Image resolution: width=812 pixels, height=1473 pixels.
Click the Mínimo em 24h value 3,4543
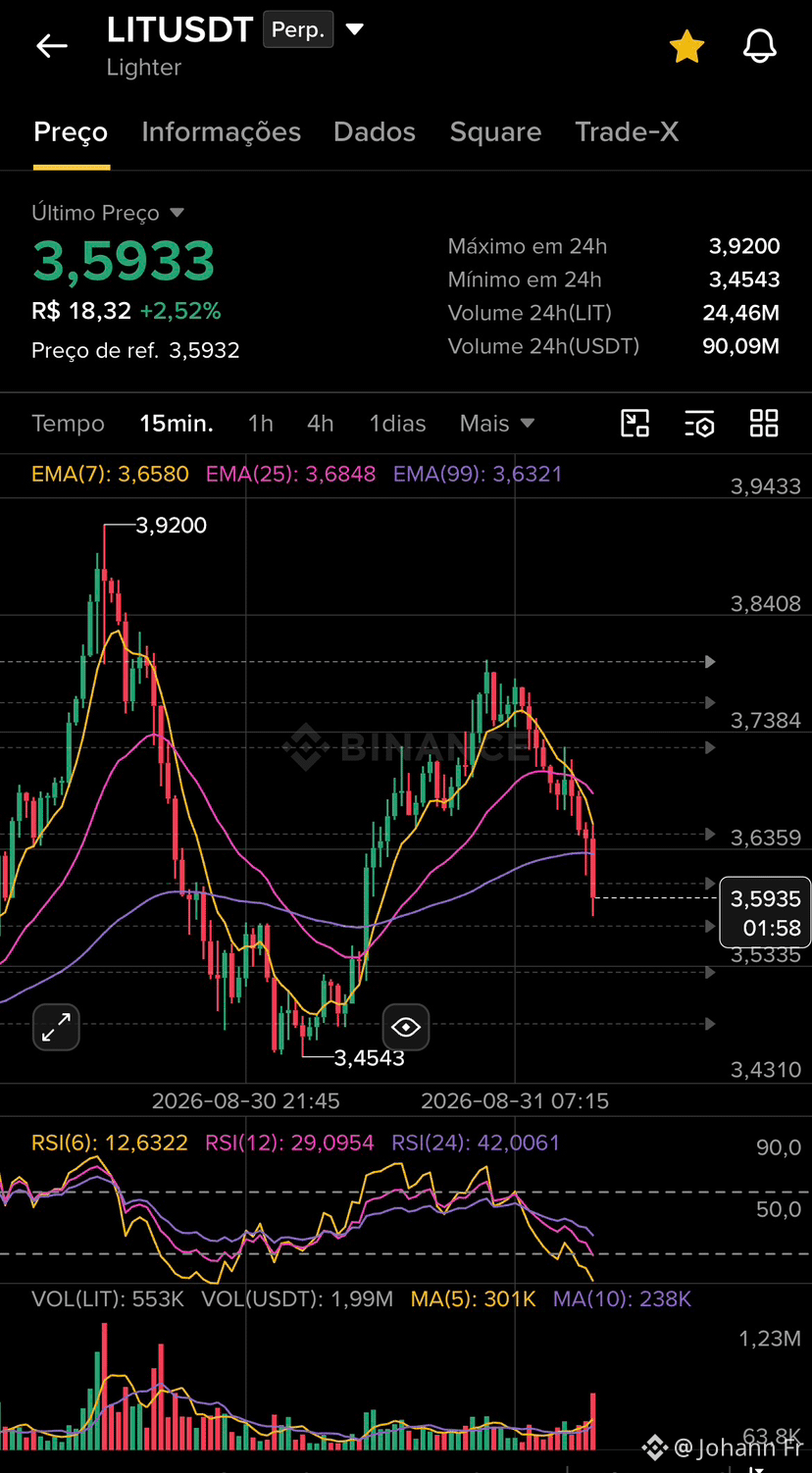[x=744, y=279]
